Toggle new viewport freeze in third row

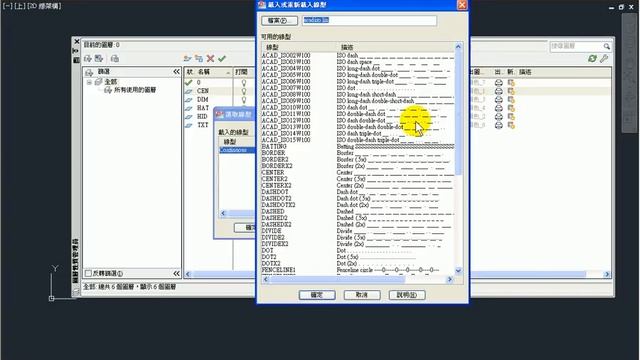[511, 100]
